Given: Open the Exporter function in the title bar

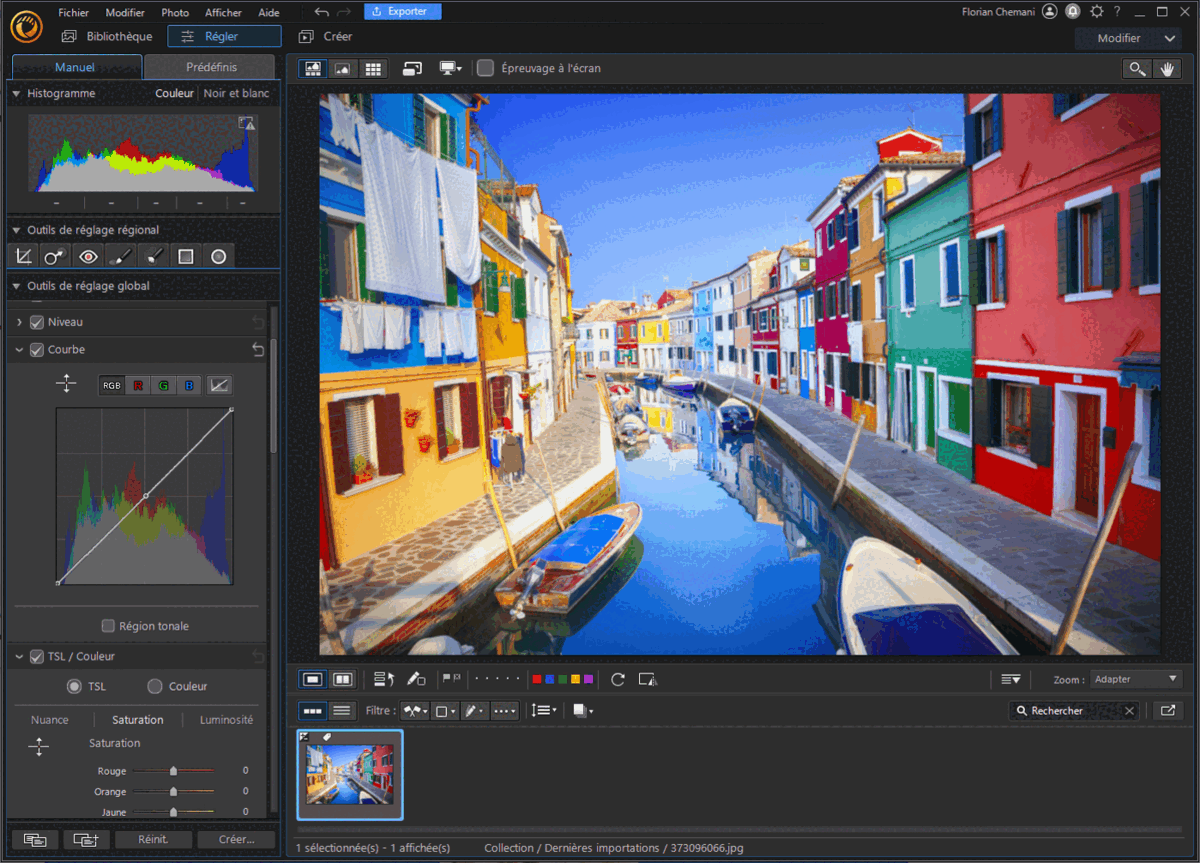Looking at the screenshot, I should [402, 11].
